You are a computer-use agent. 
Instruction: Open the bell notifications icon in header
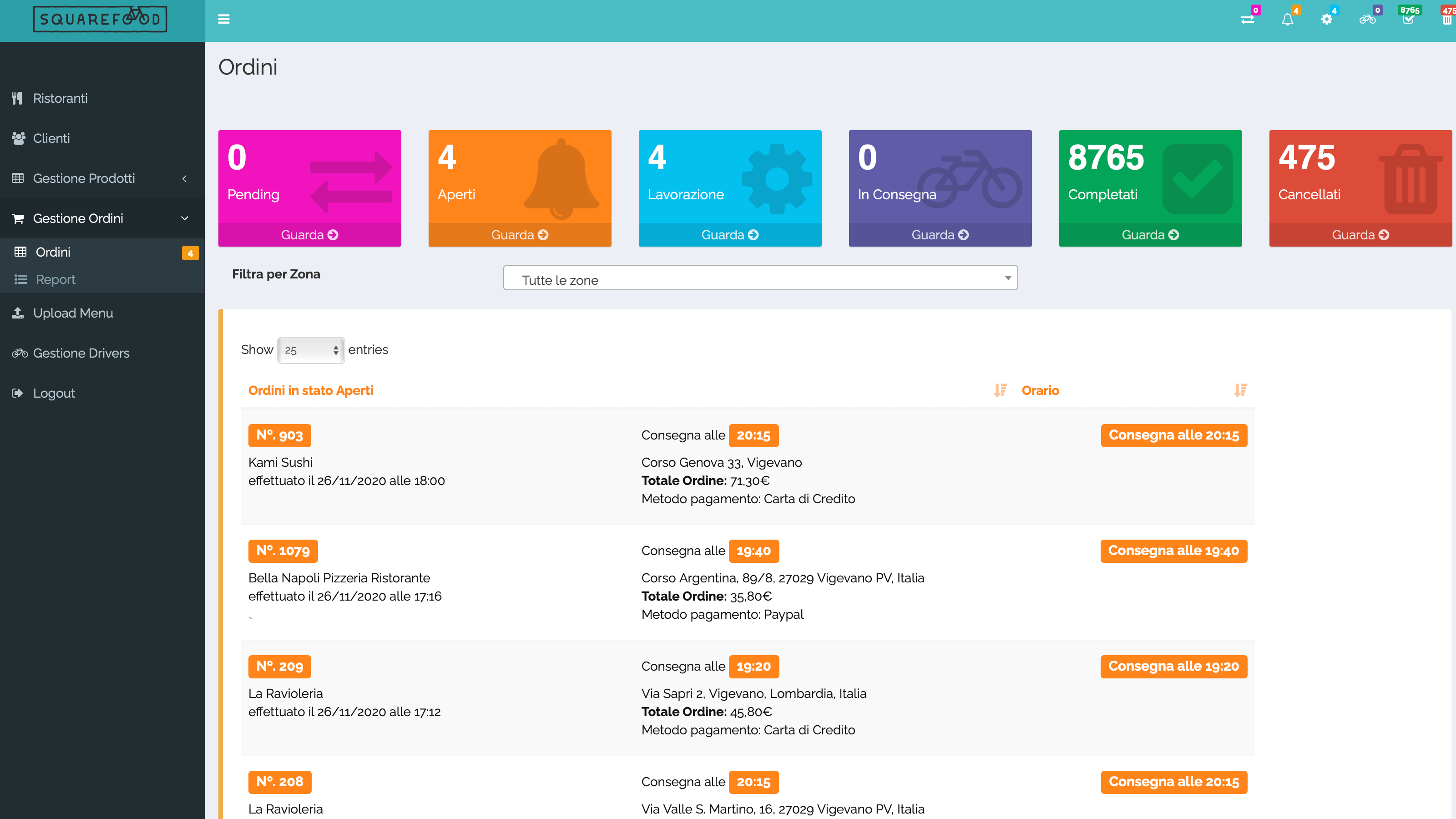(1287, 19)
